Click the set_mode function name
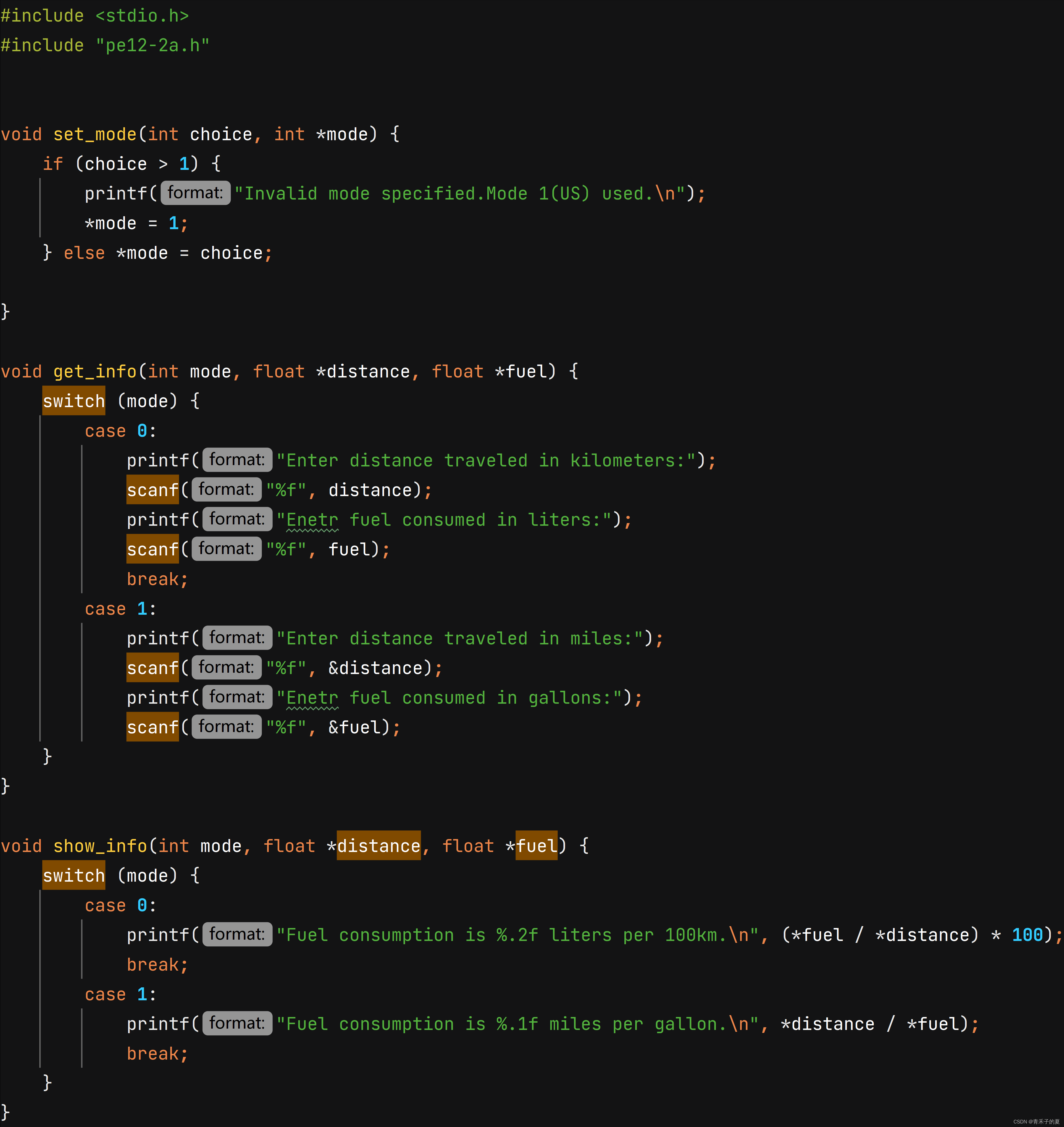The width and height of the screenshot is (1064, 1127). (x=95, y=134)
